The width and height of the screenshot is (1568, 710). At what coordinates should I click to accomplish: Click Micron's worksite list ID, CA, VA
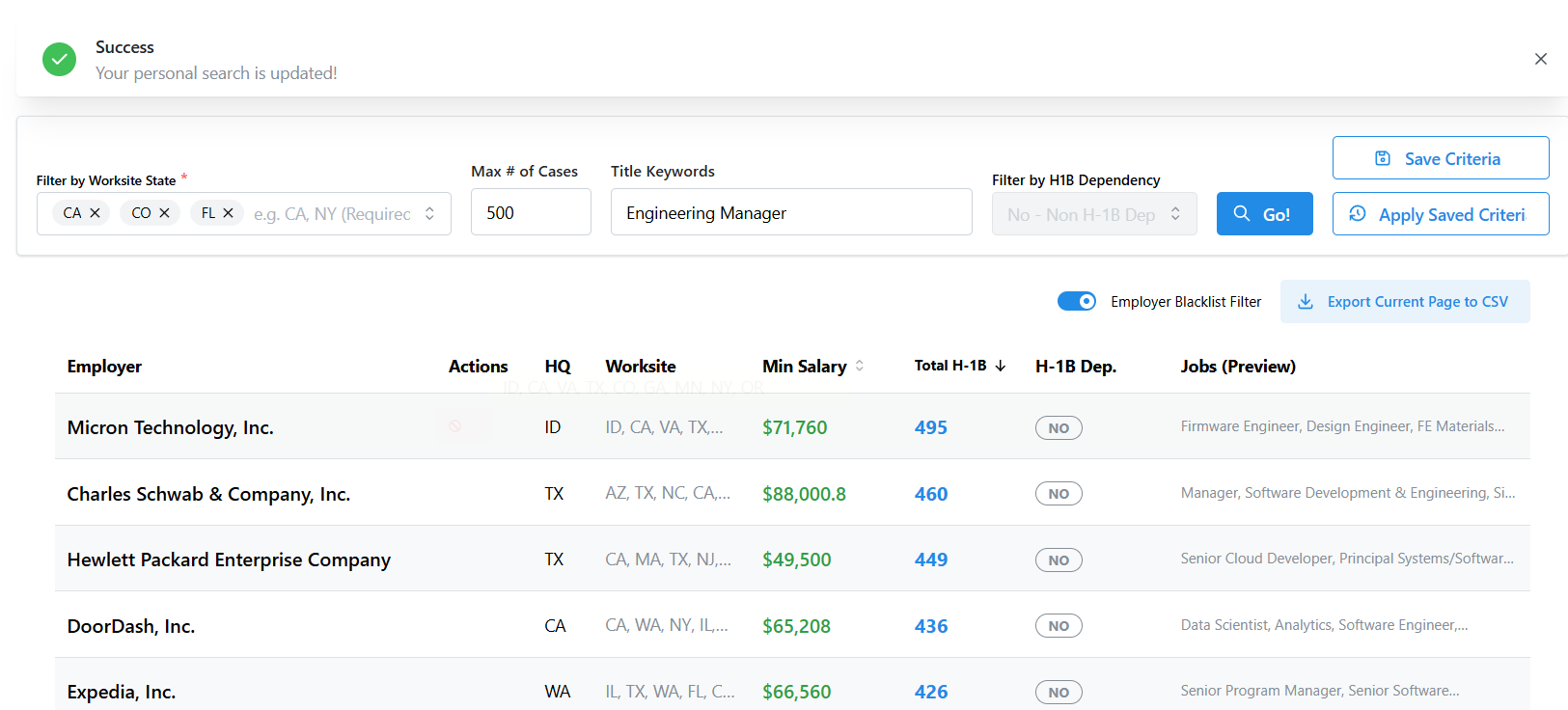click(664, 427)
